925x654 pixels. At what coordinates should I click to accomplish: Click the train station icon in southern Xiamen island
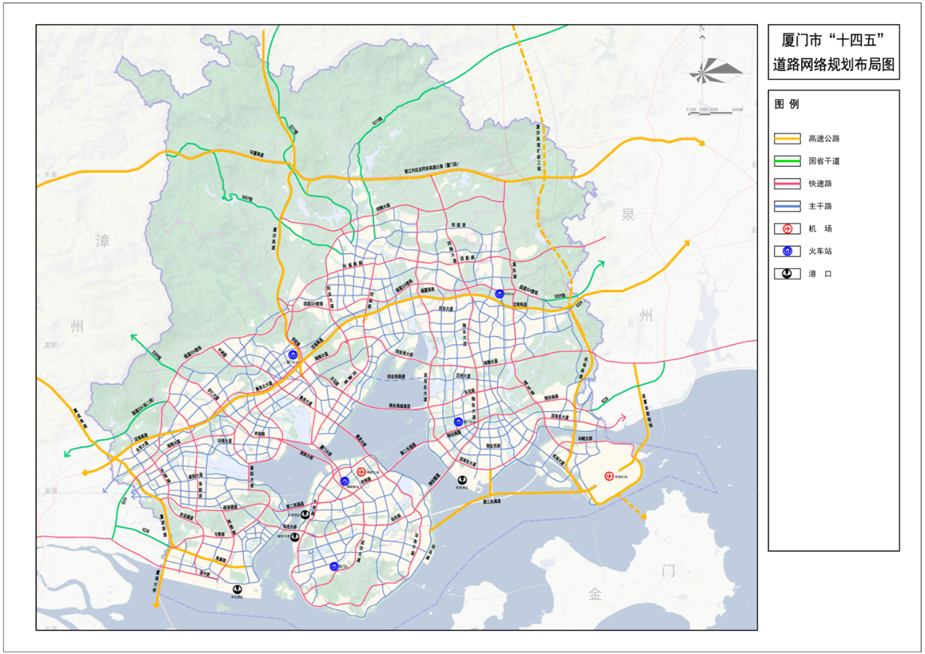click(x=334, y=566)
